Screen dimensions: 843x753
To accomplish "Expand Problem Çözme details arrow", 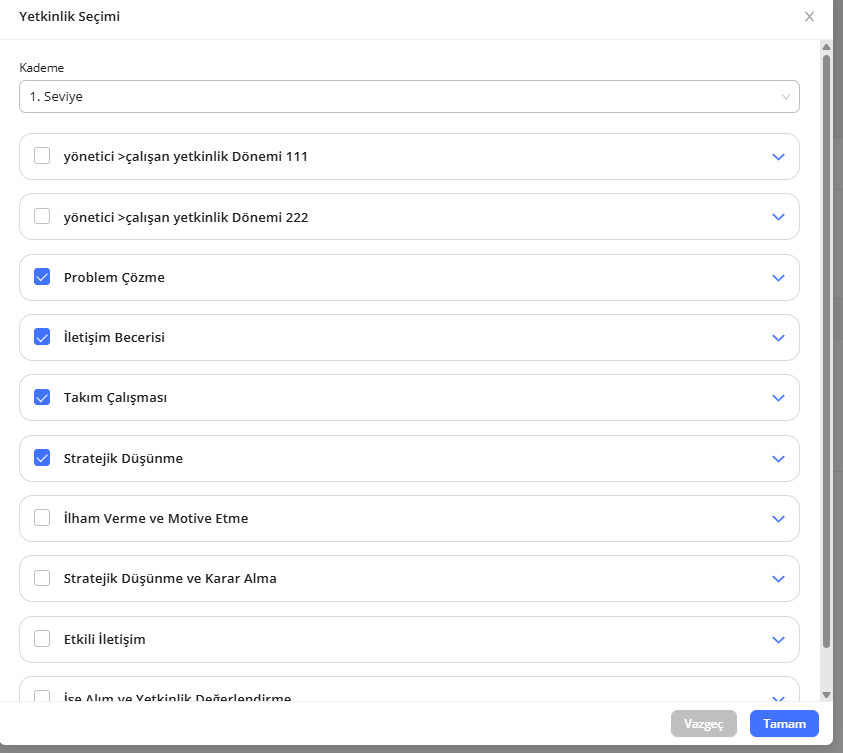I will 779,277.
